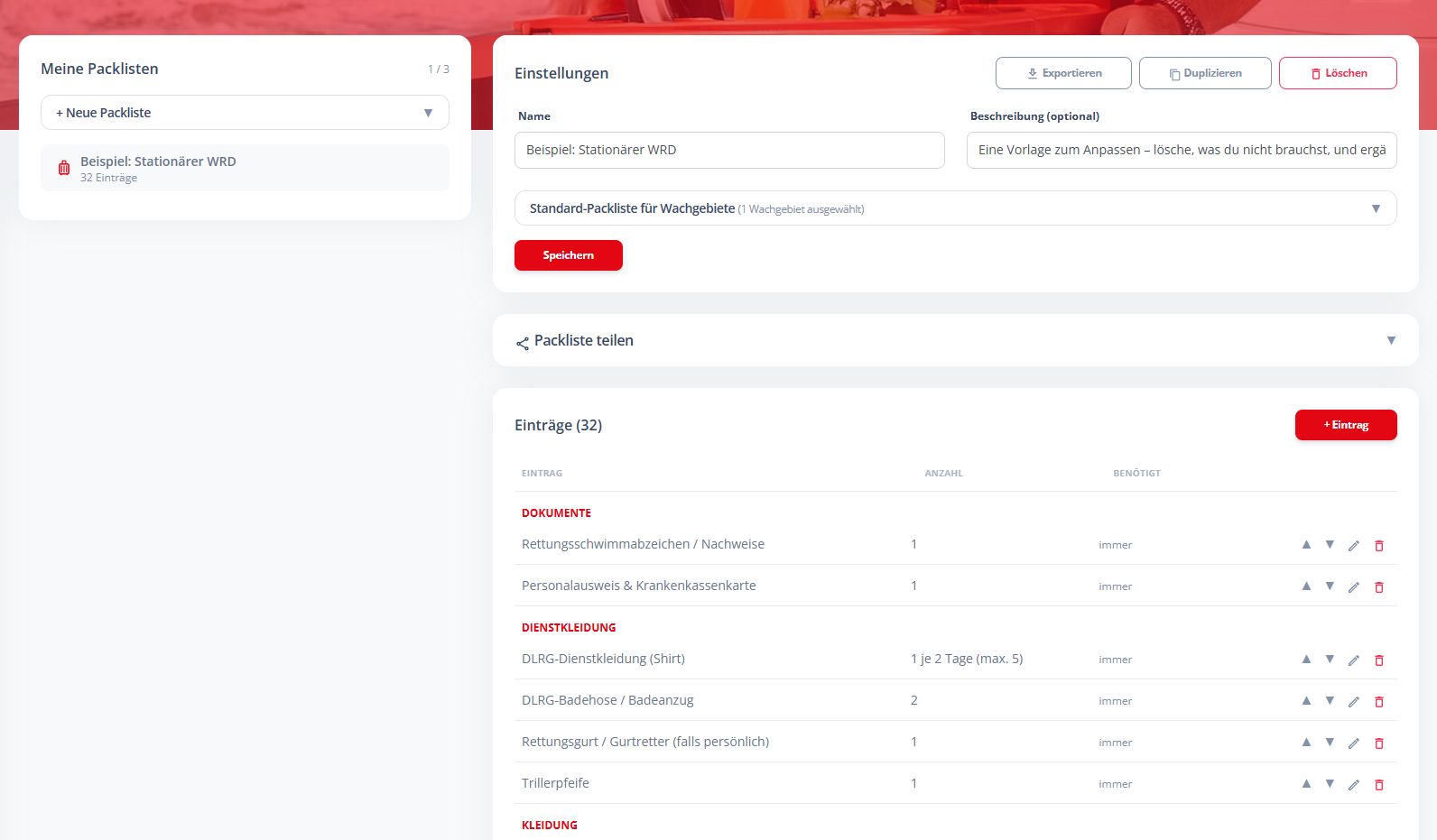Screen dimensions: 1437x840
Task: Move DLRG-Dienstkleidung (Shirt) entry up
Action: 1306,660
